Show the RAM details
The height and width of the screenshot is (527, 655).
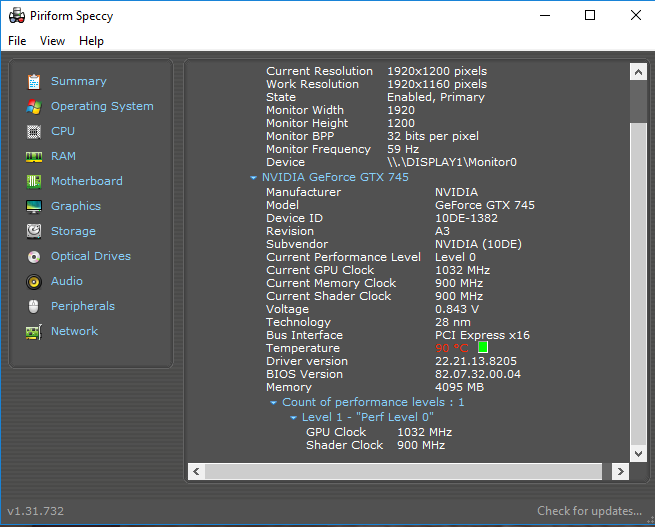point(63,156)
